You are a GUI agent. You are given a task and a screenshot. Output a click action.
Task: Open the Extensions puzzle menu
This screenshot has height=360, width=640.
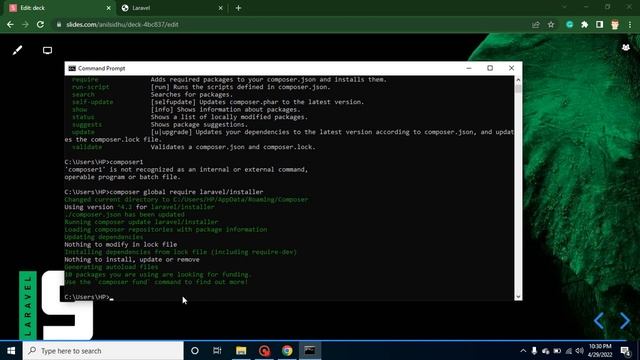584,24
